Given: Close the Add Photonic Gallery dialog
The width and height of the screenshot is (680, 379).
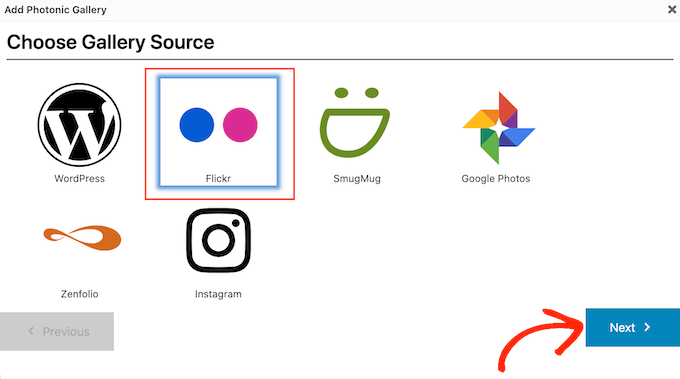Looking at the screenshot, I should [672, 10].
